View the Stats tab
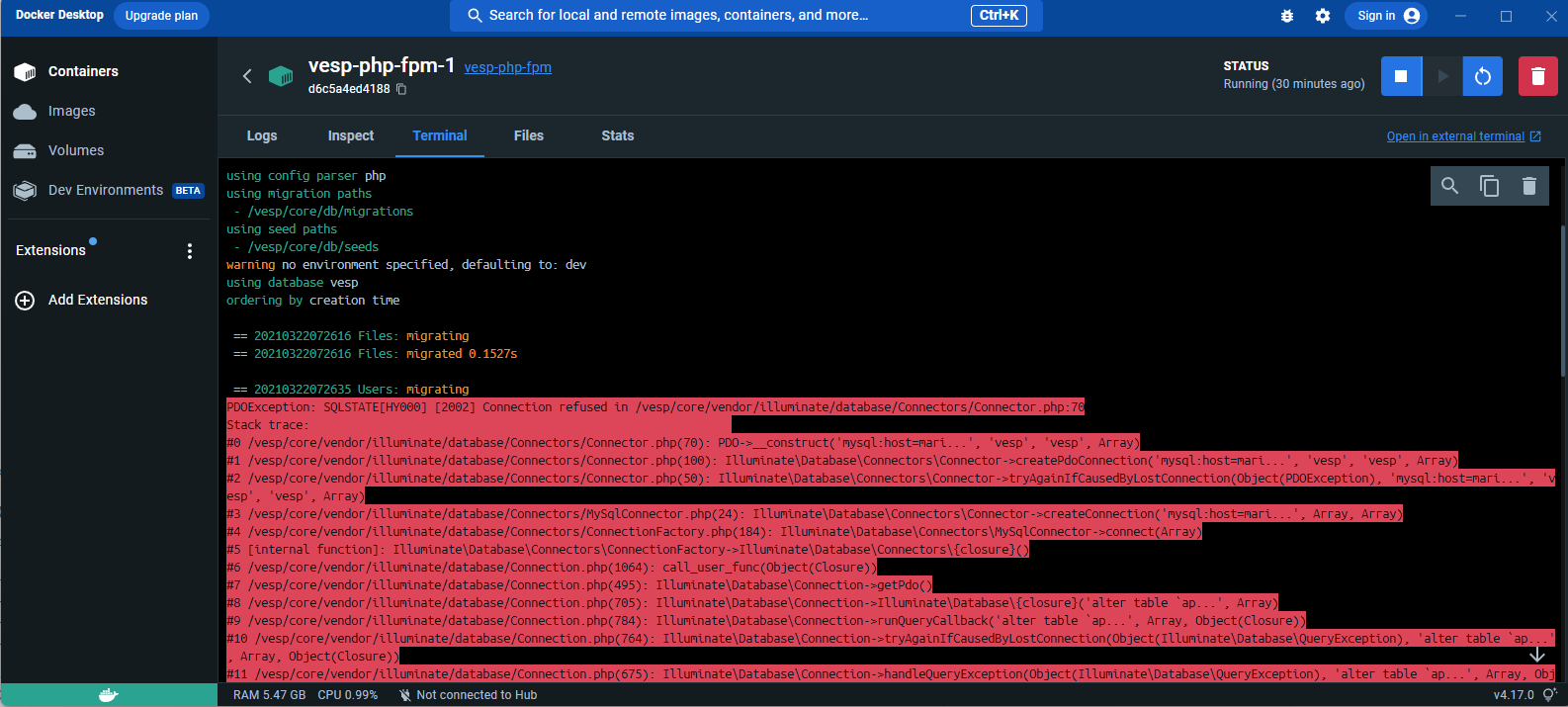 click(618, 135)
